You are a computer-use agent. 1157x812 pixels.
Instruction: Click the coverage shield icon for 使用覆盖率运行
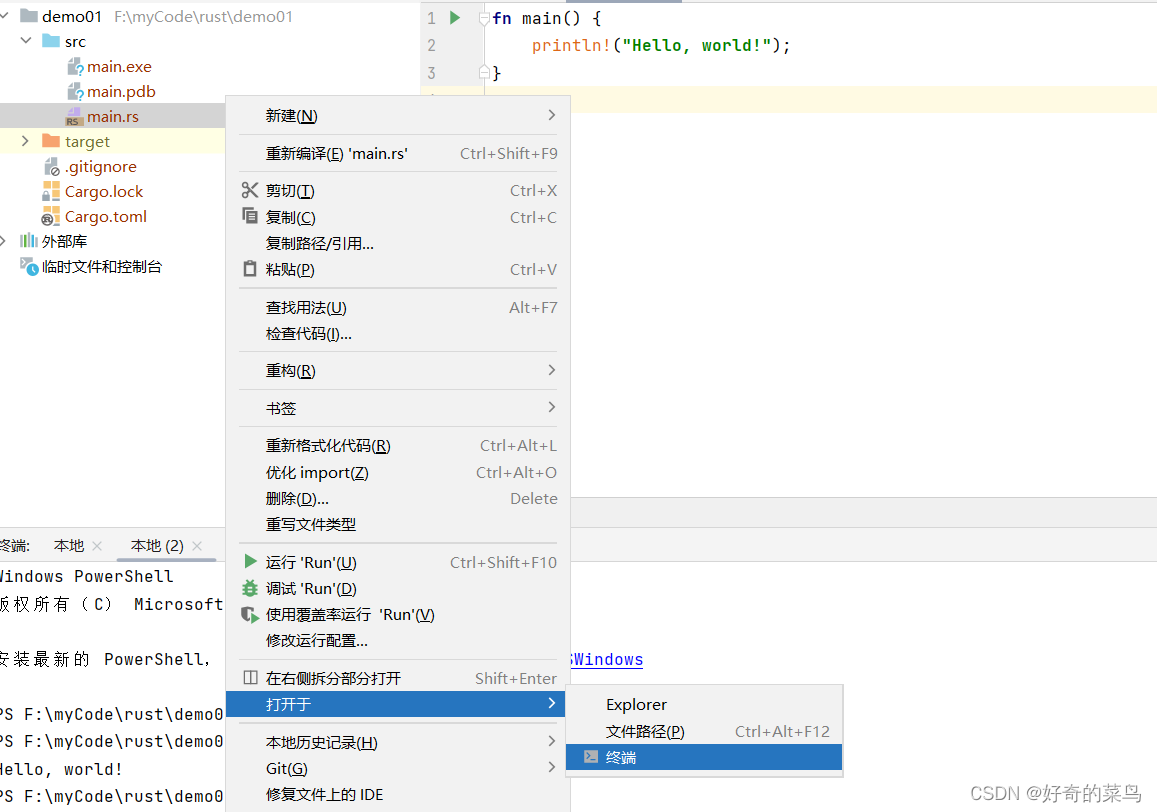pyautogui.click(x=250, y=614)
